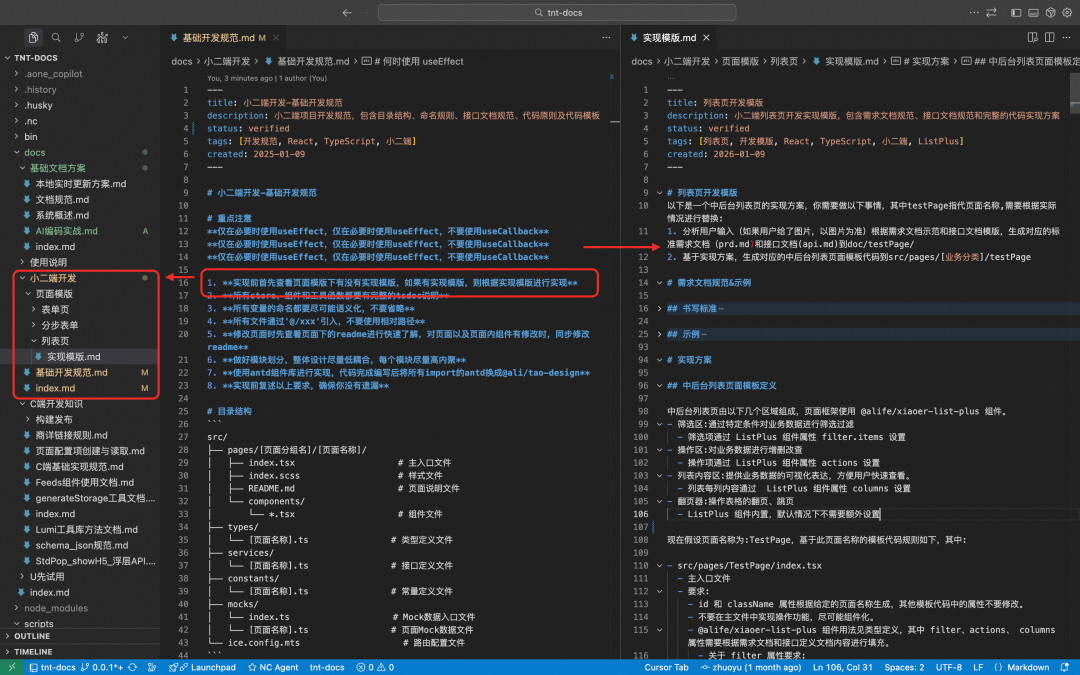This screenshot has height=675, width=1080.
Task: Toggle the primary sidebar layout icon
Action: point(1016,12)
